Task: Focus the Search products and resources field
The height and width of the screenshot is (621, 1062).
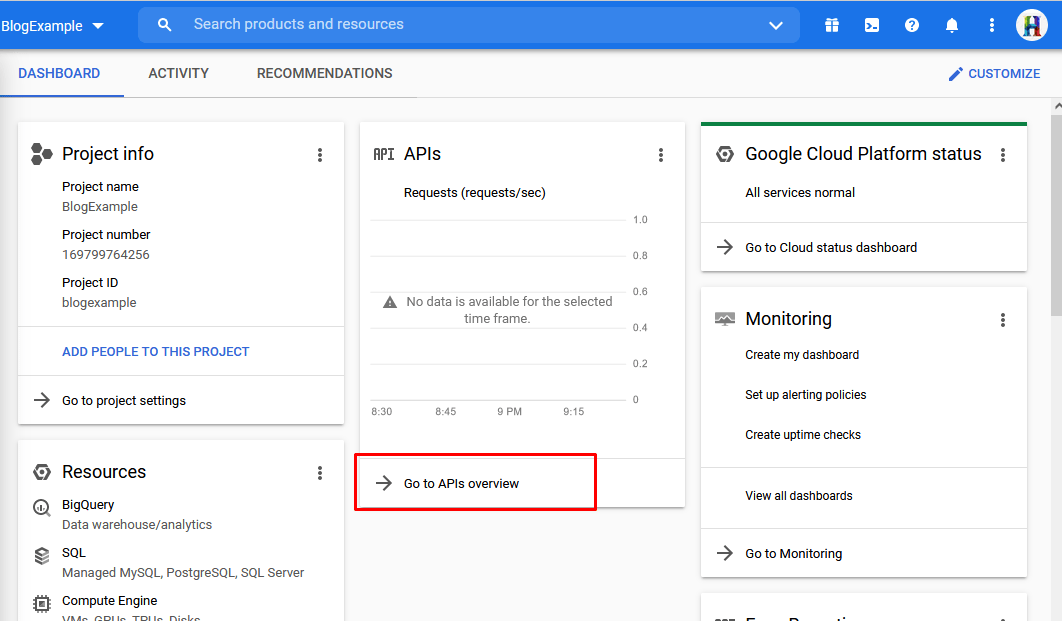Action: pyautogui.click(x=469, y=24)
